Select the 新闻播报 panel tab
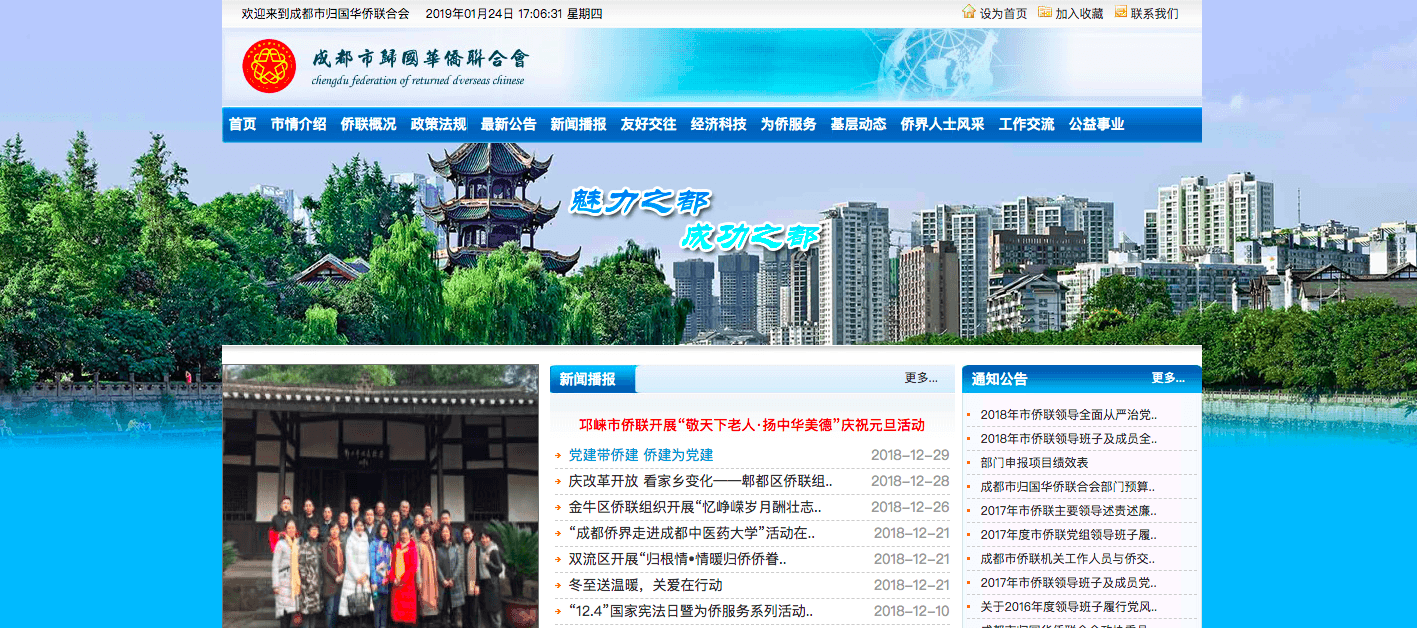The width and height of the screenshot is (1417, 628). pos(588,379)
